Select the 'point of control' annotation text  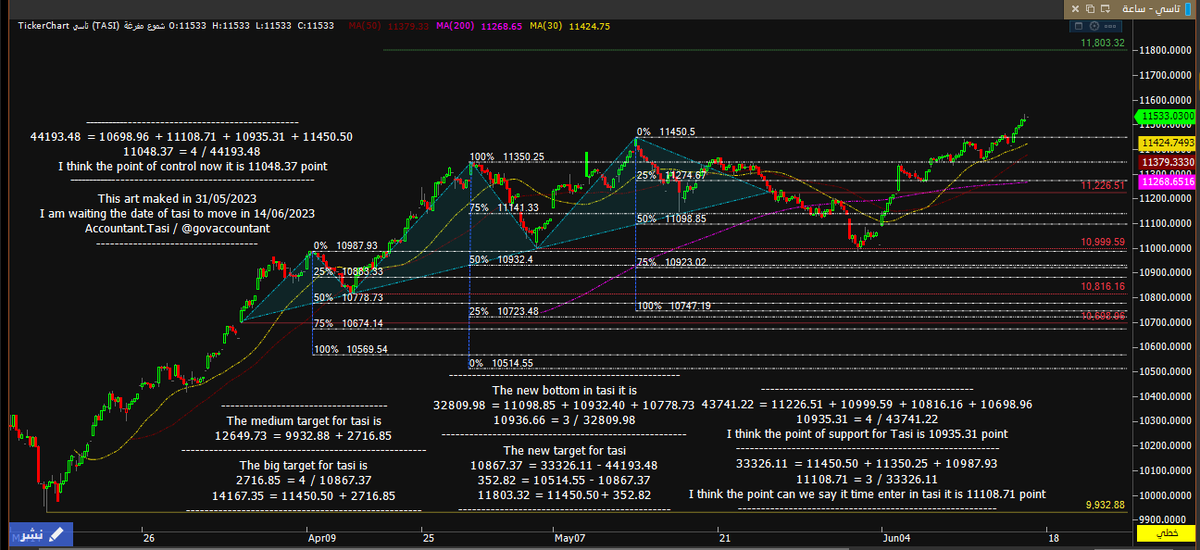click(x=192, y=166)
